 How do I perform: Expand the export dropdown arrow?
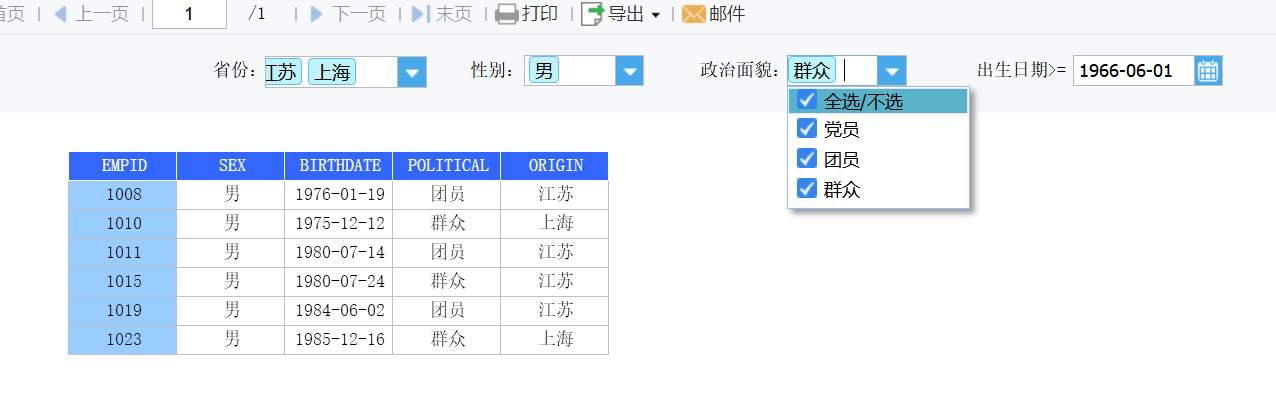coord(656,15)
